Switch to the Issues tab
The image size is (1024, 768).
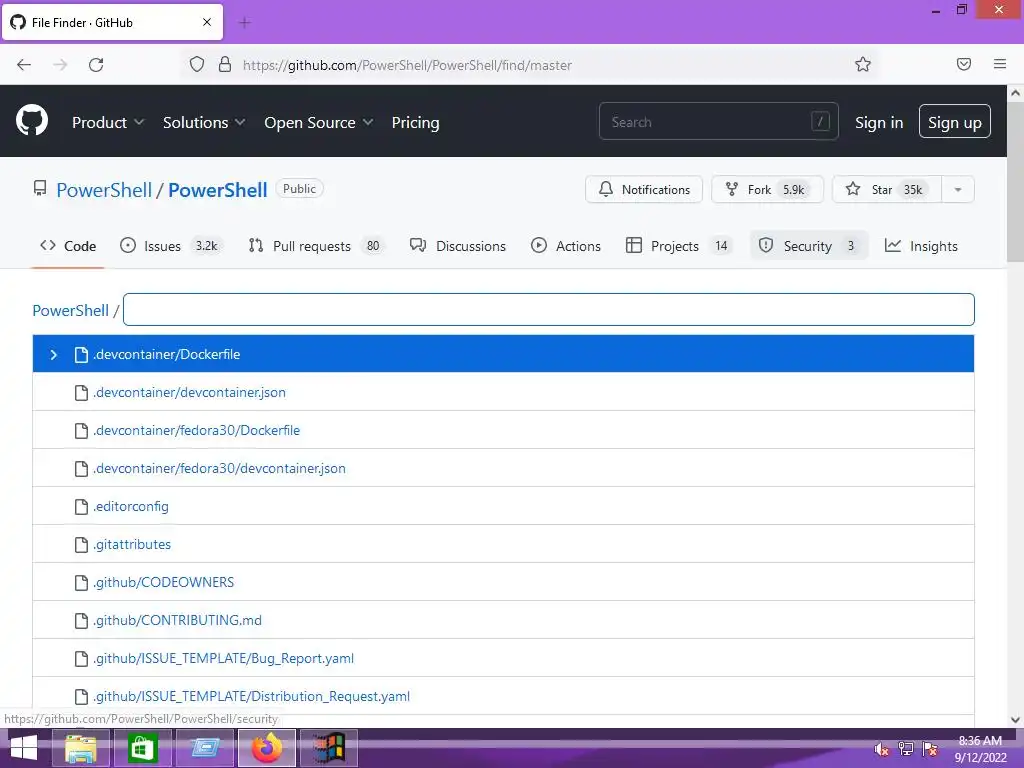pos(171,246)
